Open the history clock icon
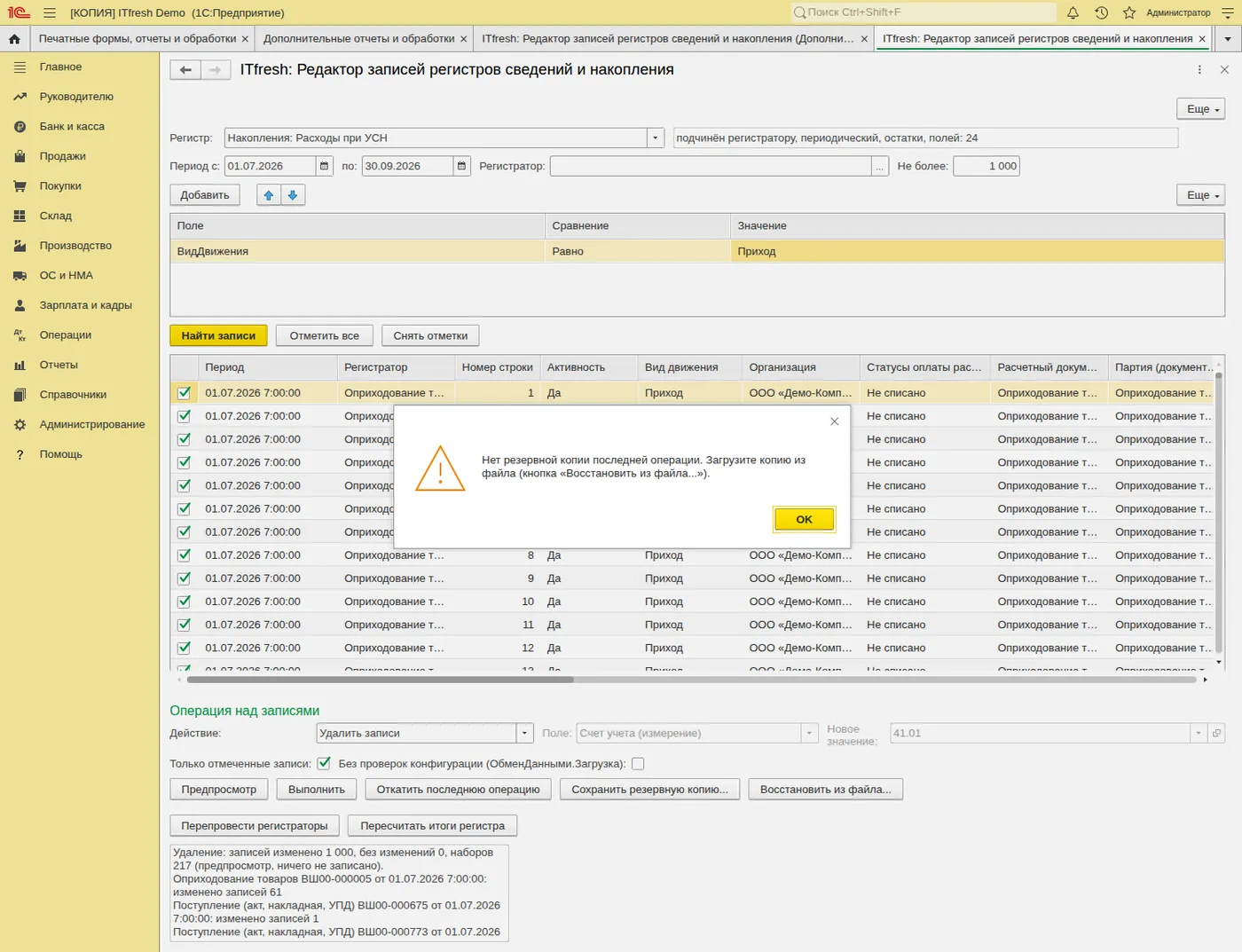1242x952 pixels. click(1101, 12)
